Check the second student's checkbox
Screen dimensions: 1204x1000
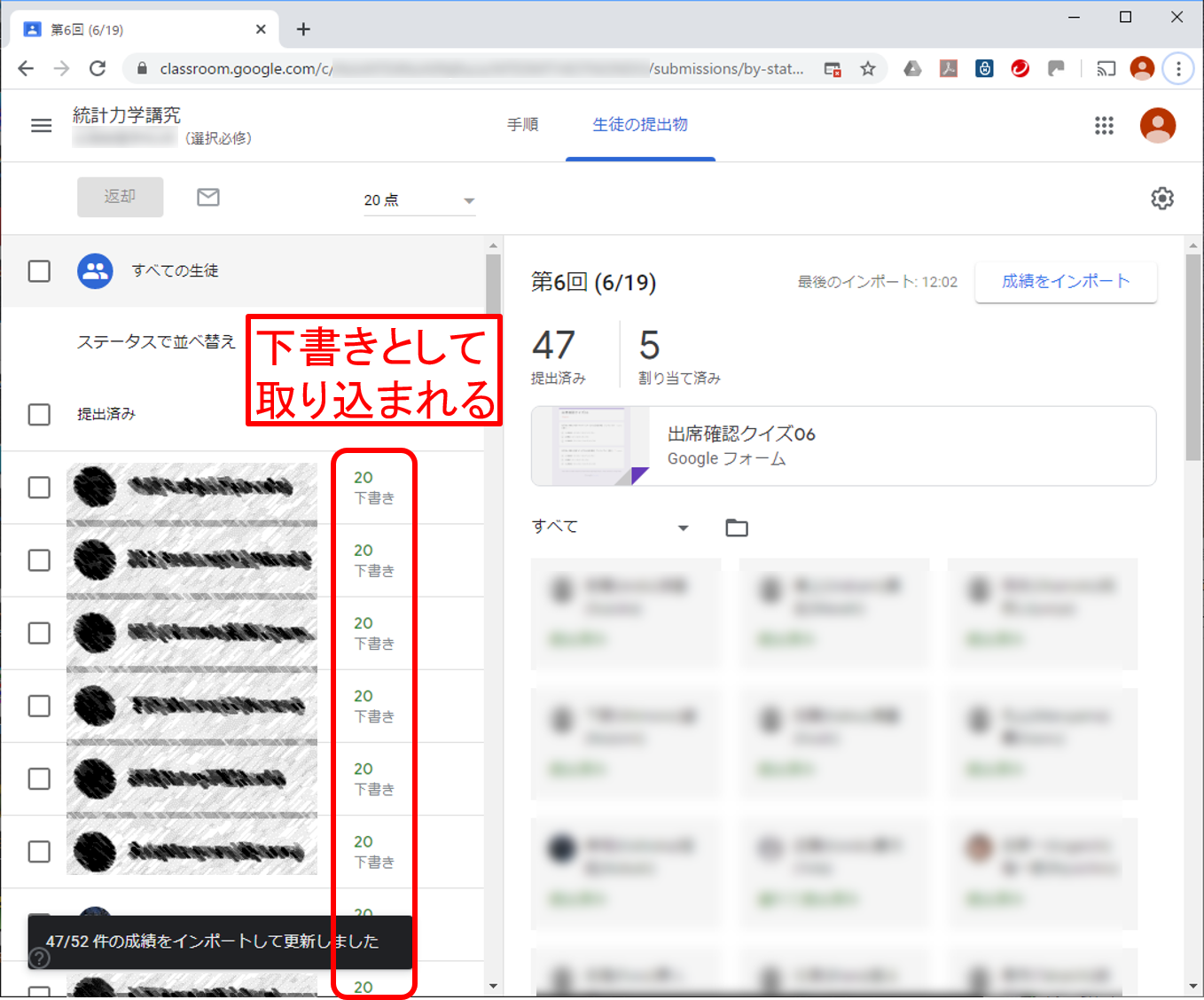tap(39, 560)
